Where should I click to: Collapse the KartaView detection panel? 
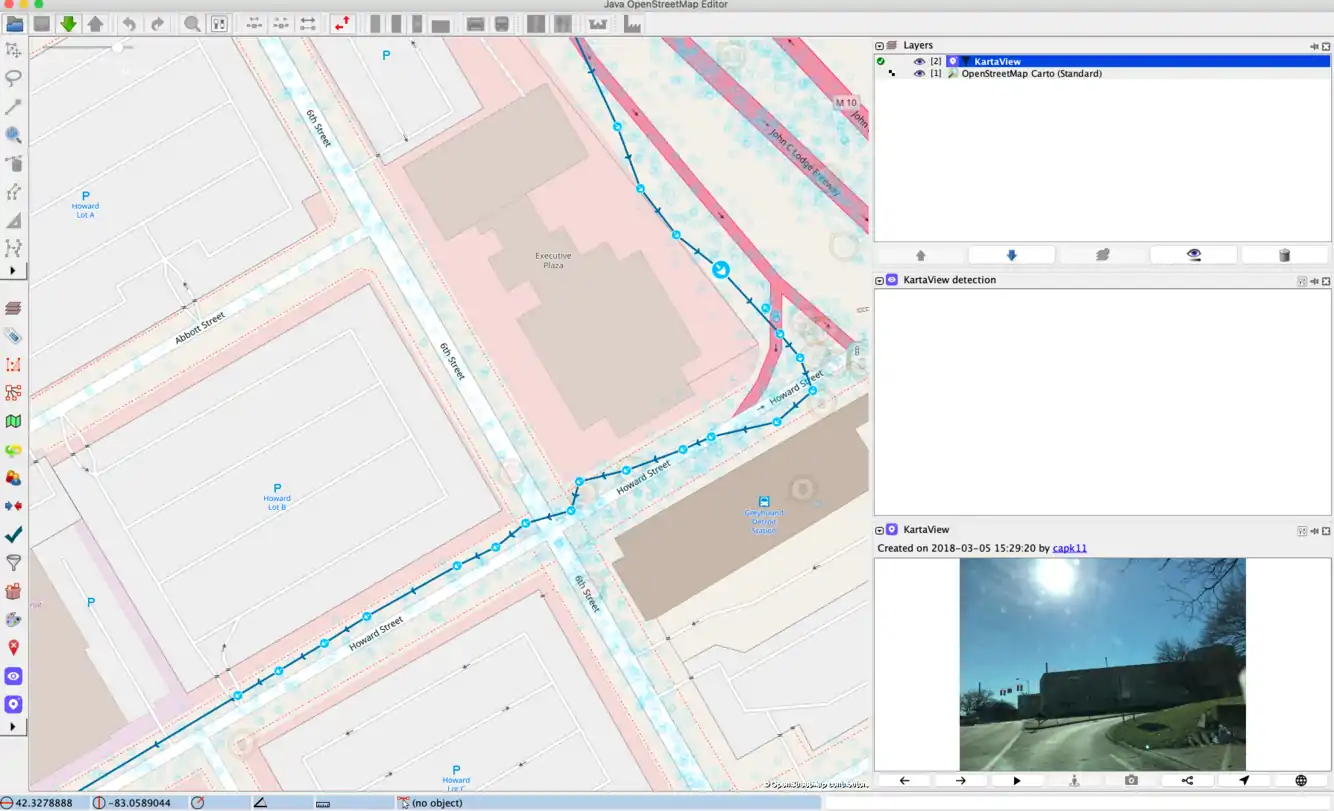pyautogui.click(x=880, y=280)
